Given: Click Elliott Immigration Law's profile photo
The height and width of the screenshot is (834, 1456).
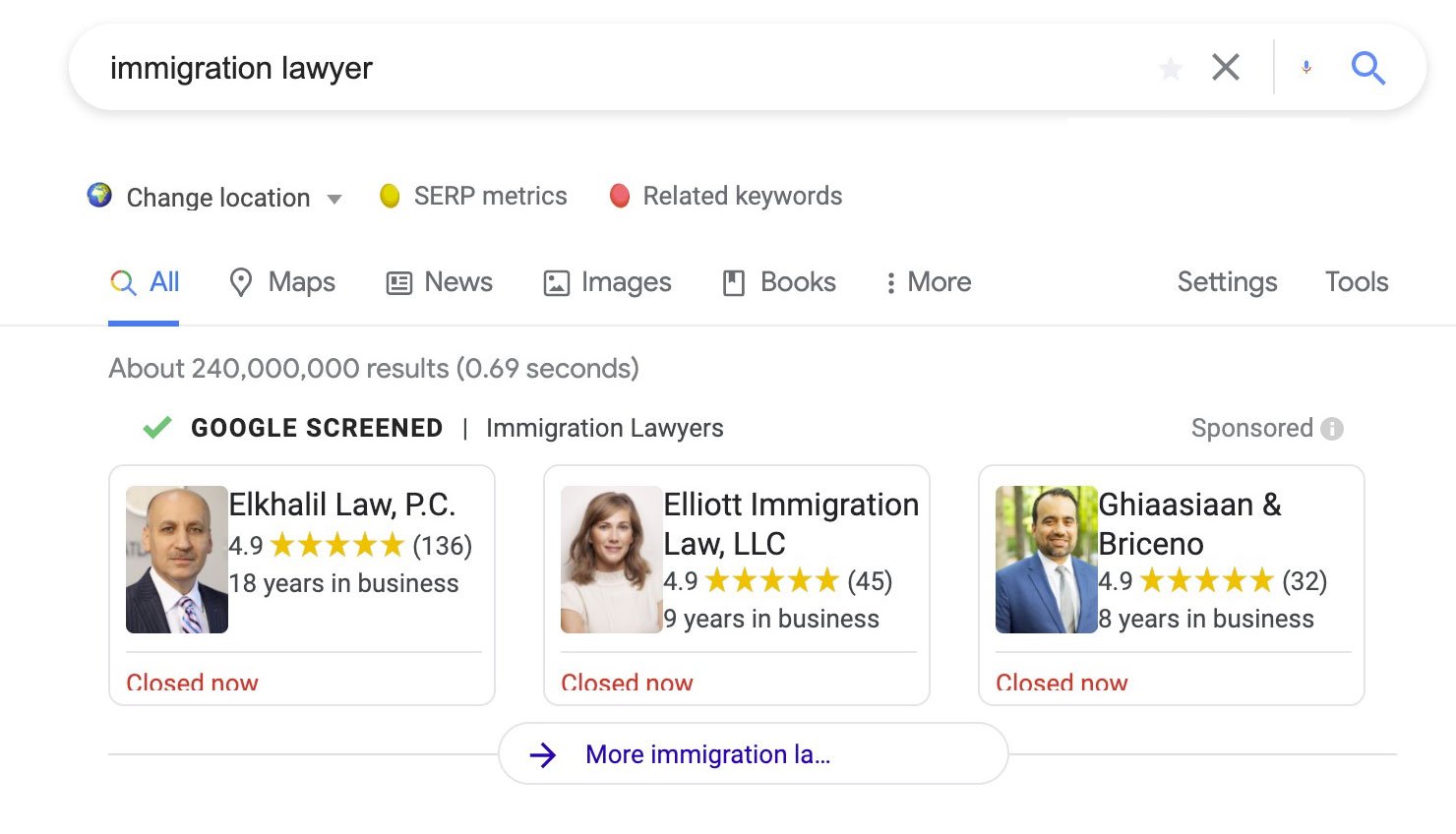Looking at the screenshot, I should point(611,559).
